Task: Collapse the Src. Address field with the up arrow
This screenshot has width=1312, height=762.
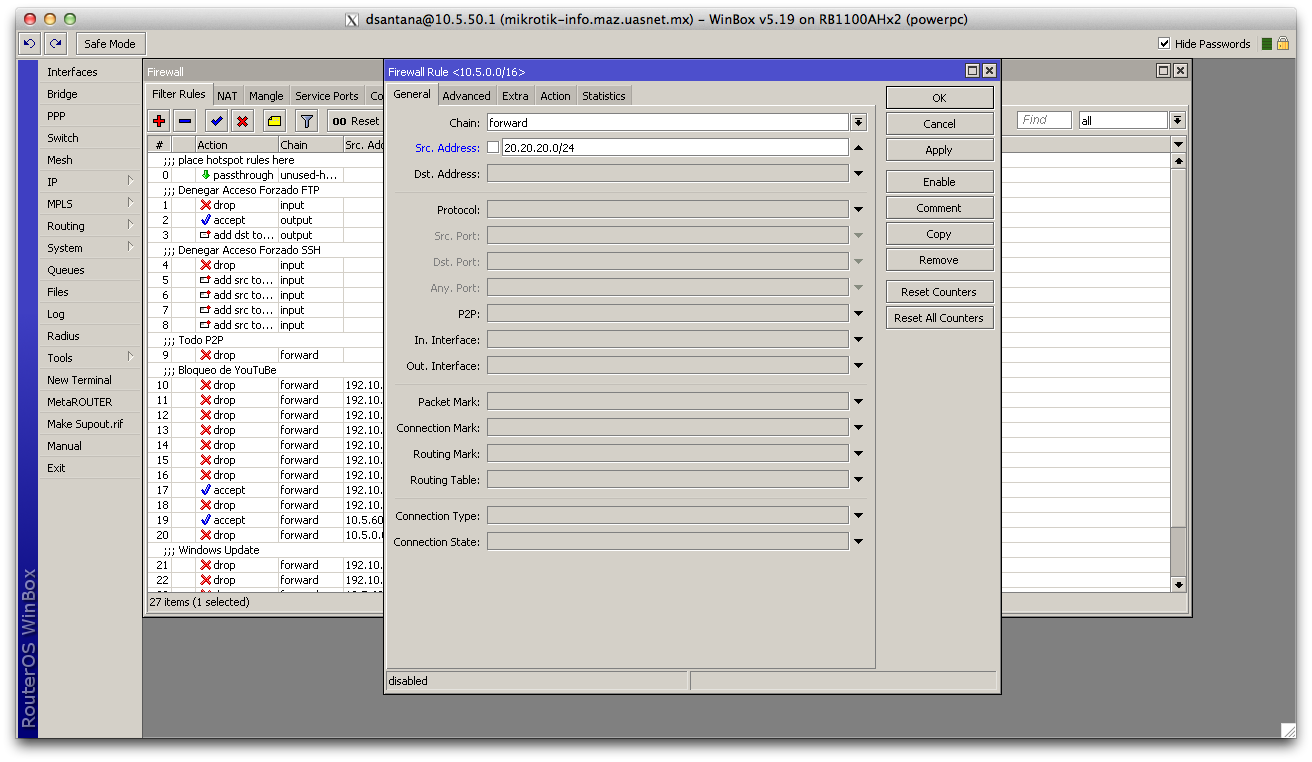Action: tap(859, 148)
